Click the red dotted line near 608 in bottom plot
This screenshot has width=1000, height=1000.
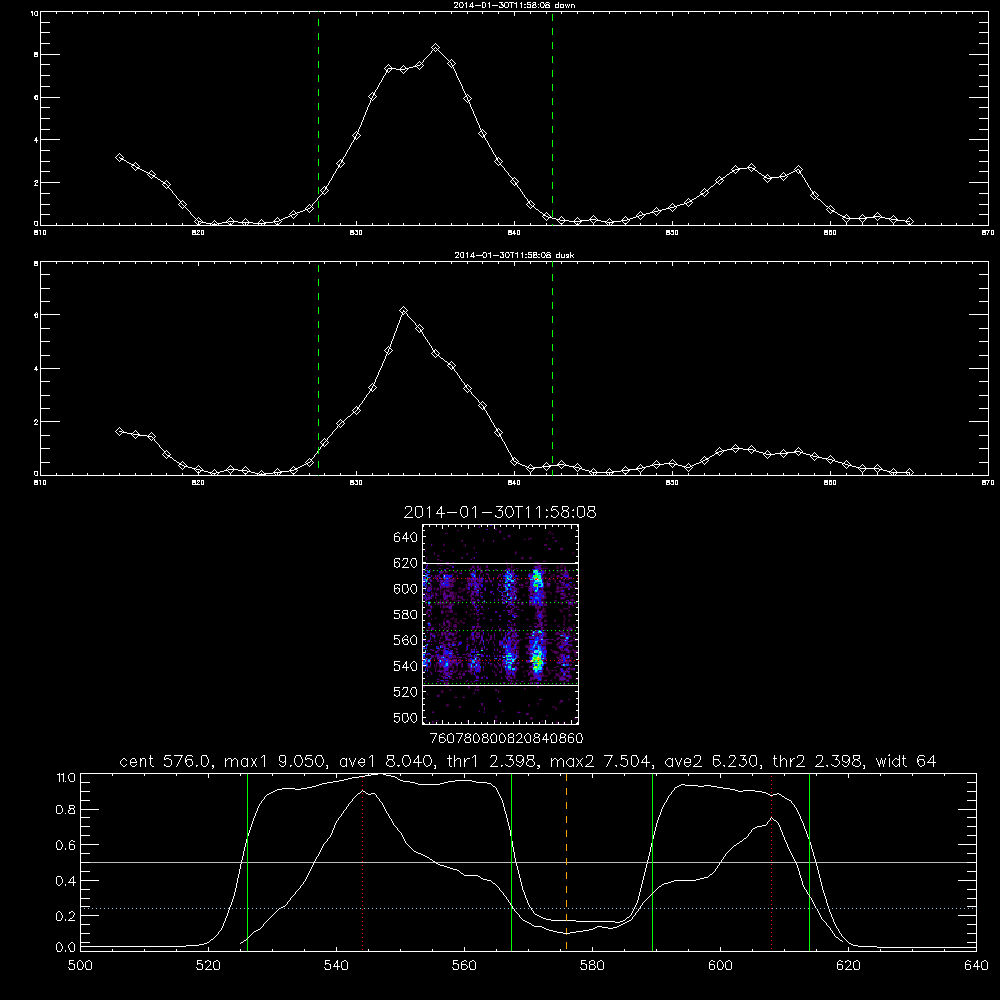click(772, 862)
